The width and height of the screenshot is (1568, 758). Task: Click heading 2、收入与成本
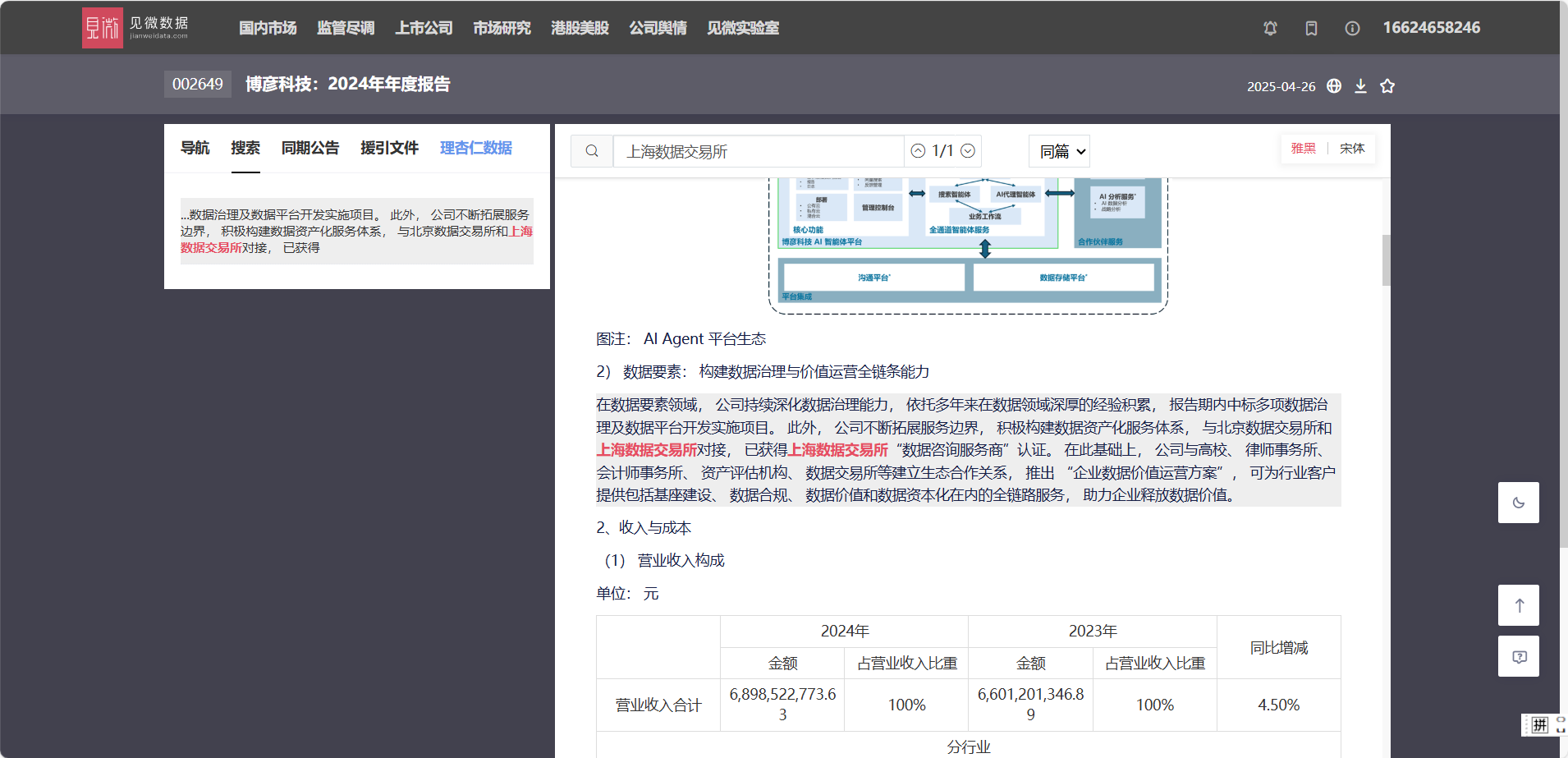click(x=644, y=528)
